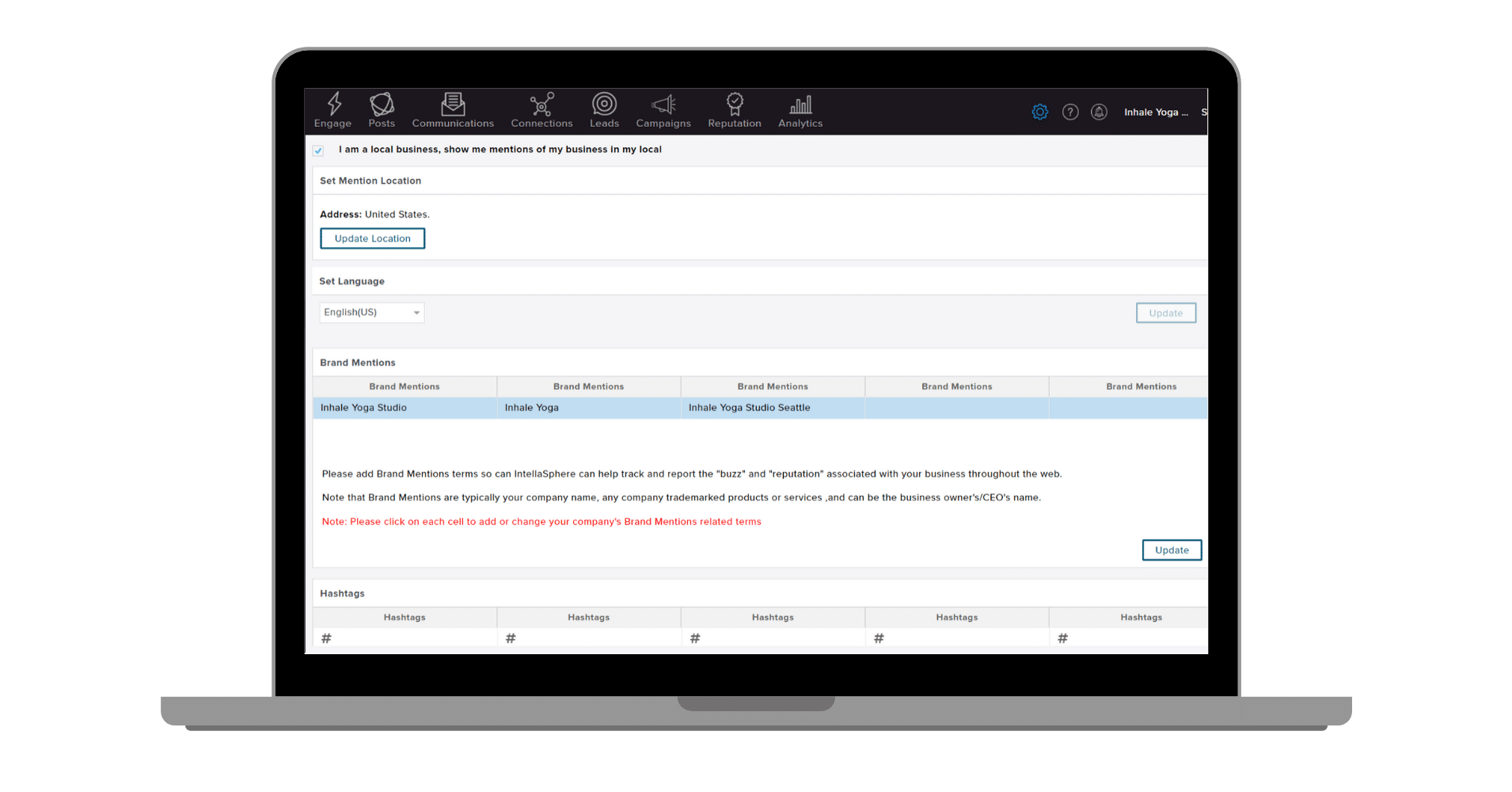Open the Connections network icon
1512x792 pixels.
tap(541, 105)
